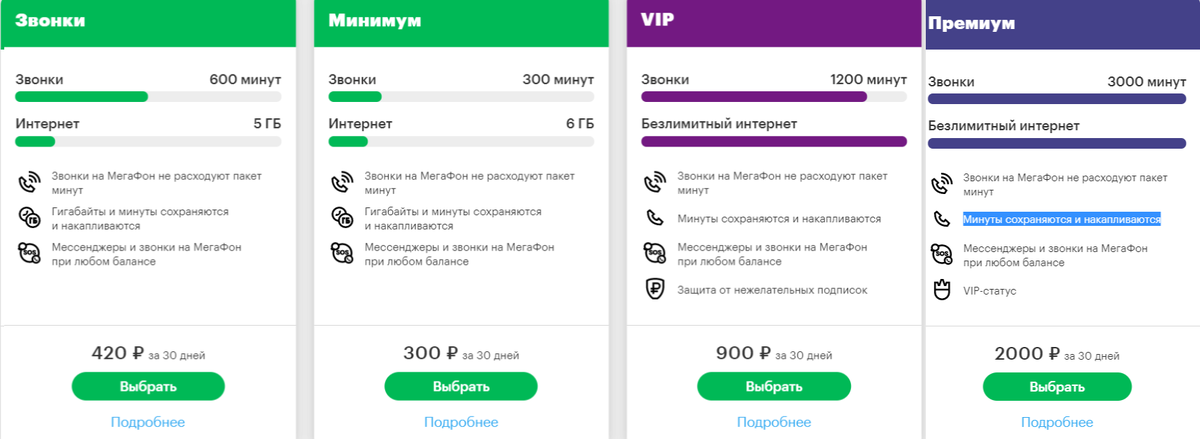Click the phone-calls icon in the Звонки plan
1200x439 pixels.
tap(30, 183)
